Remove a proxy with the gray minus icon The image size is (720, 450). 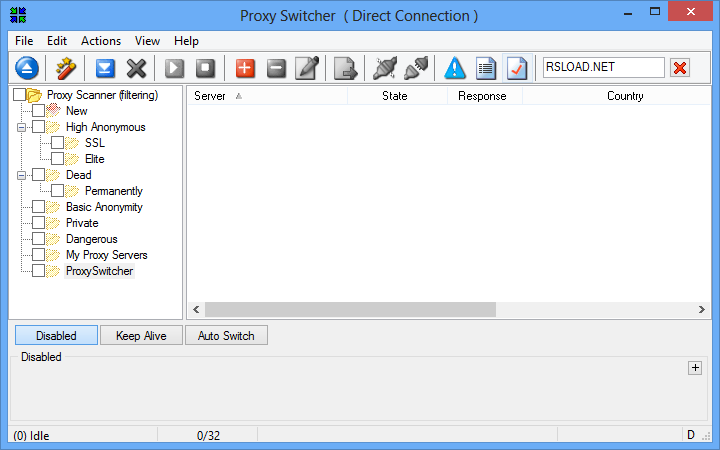pyautogui.click(x=276, y=68)
